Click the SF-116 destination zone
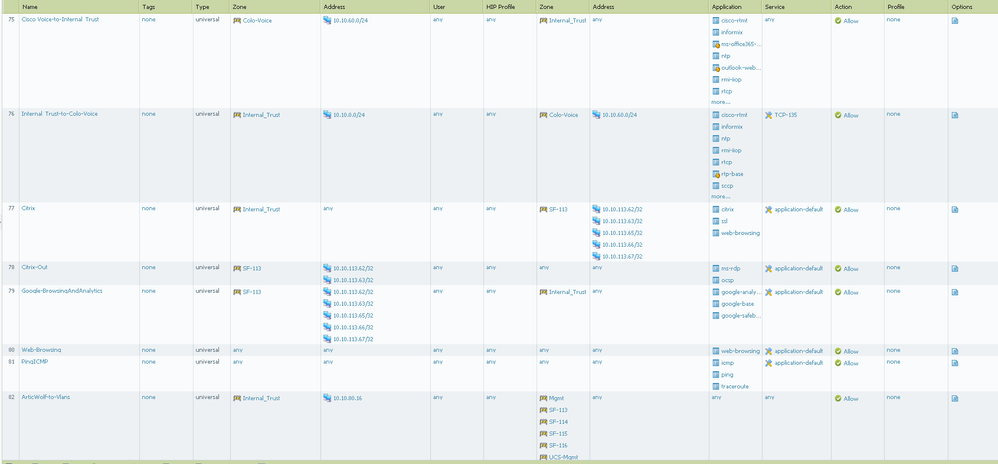Viewport: 998px width, 464px height. [558, 445]
